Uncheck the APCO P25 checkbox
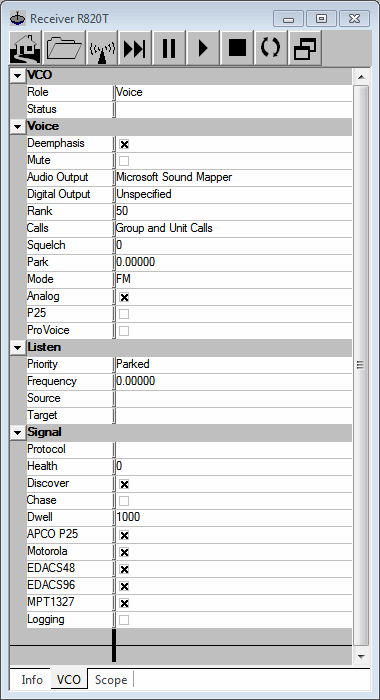The width and height of the screenshot is (380, 700). (x=124, y=535)
